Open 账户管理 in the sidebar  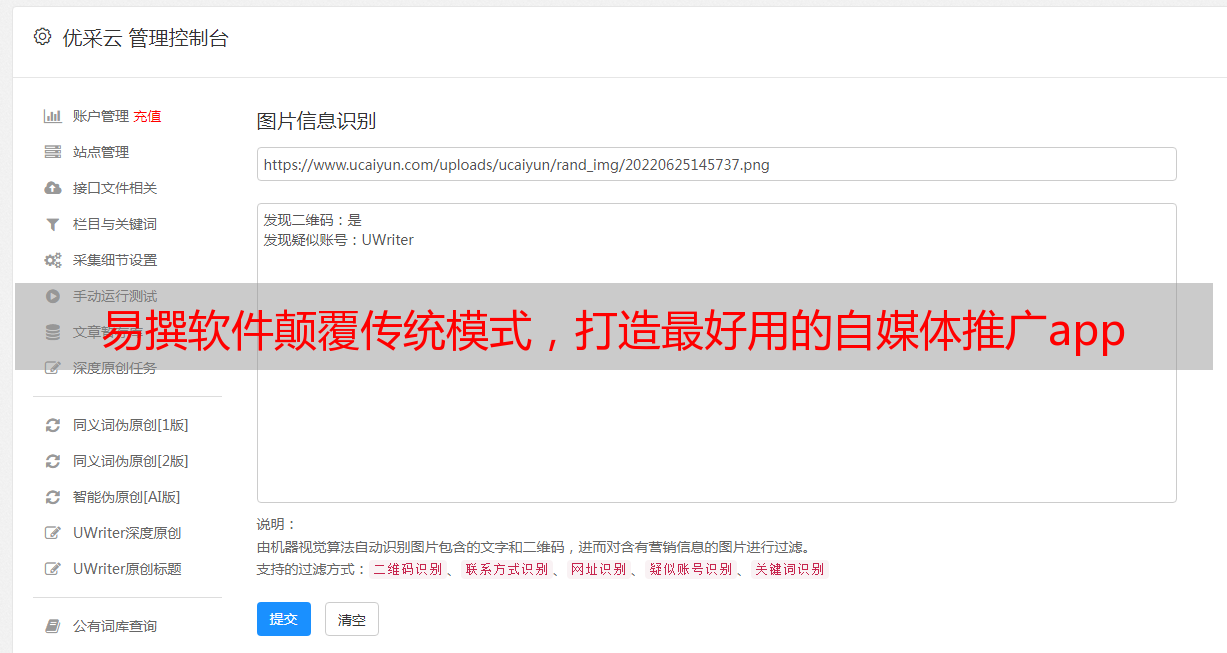click(101, 116)
